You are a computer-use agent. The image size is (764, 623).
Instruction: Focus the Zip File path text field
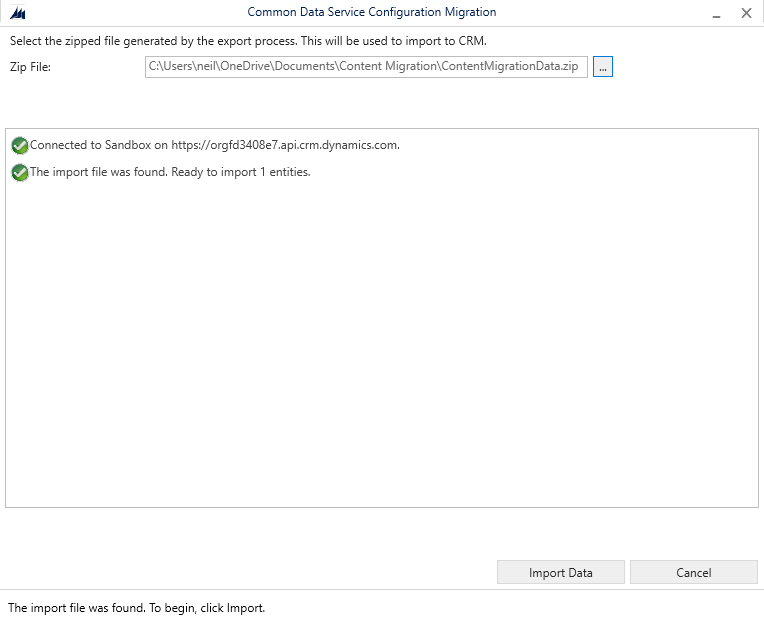pos(366,67)
